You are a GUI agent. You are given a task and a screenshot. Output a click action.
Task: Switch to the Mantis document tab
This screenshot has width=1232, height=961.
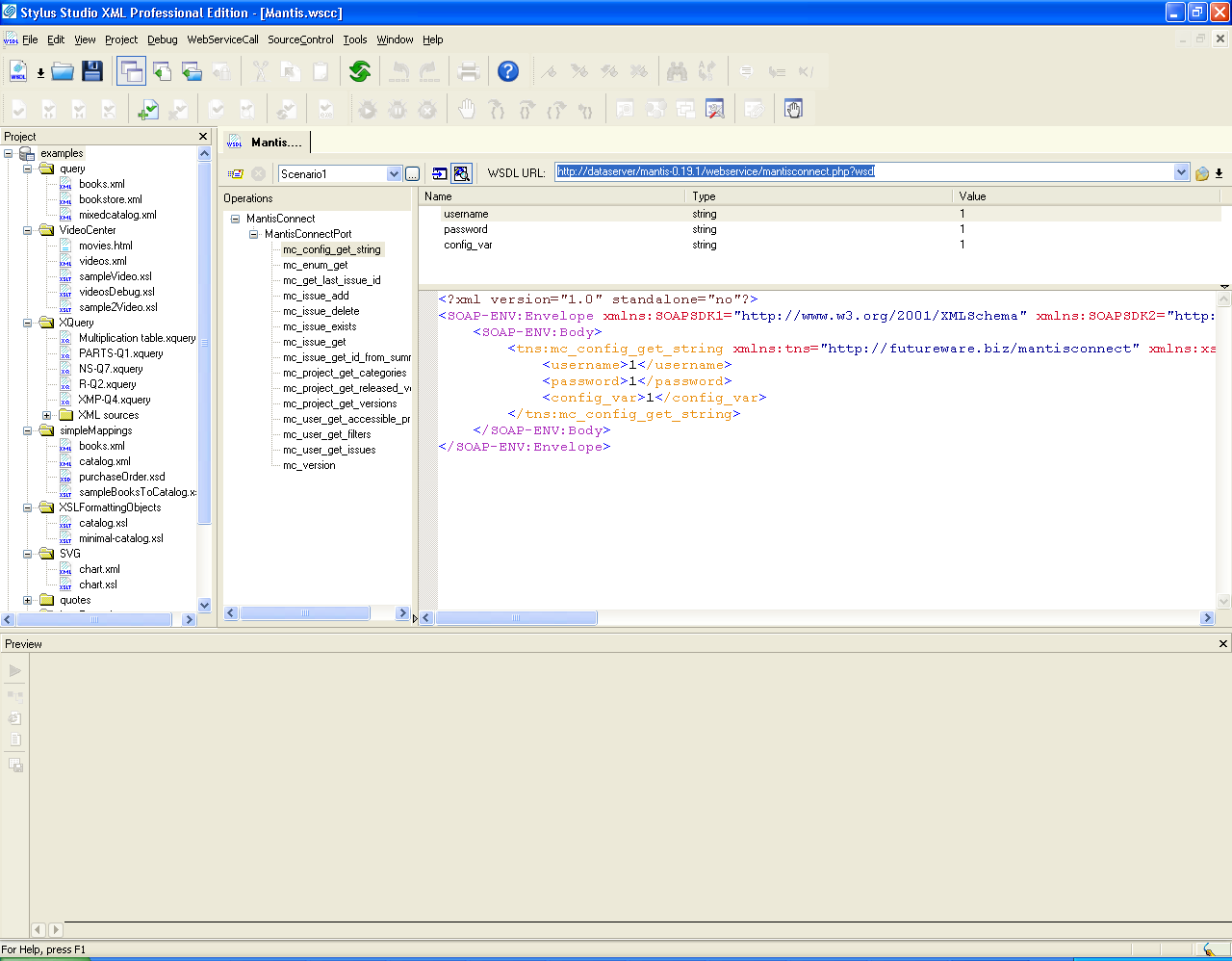pos(265,143)
